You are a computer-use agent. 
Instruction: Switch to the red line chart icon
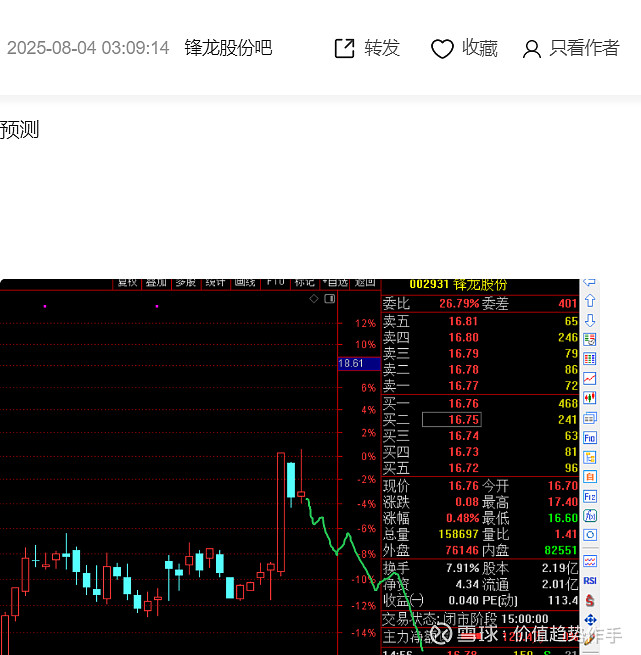pos(590,378)
